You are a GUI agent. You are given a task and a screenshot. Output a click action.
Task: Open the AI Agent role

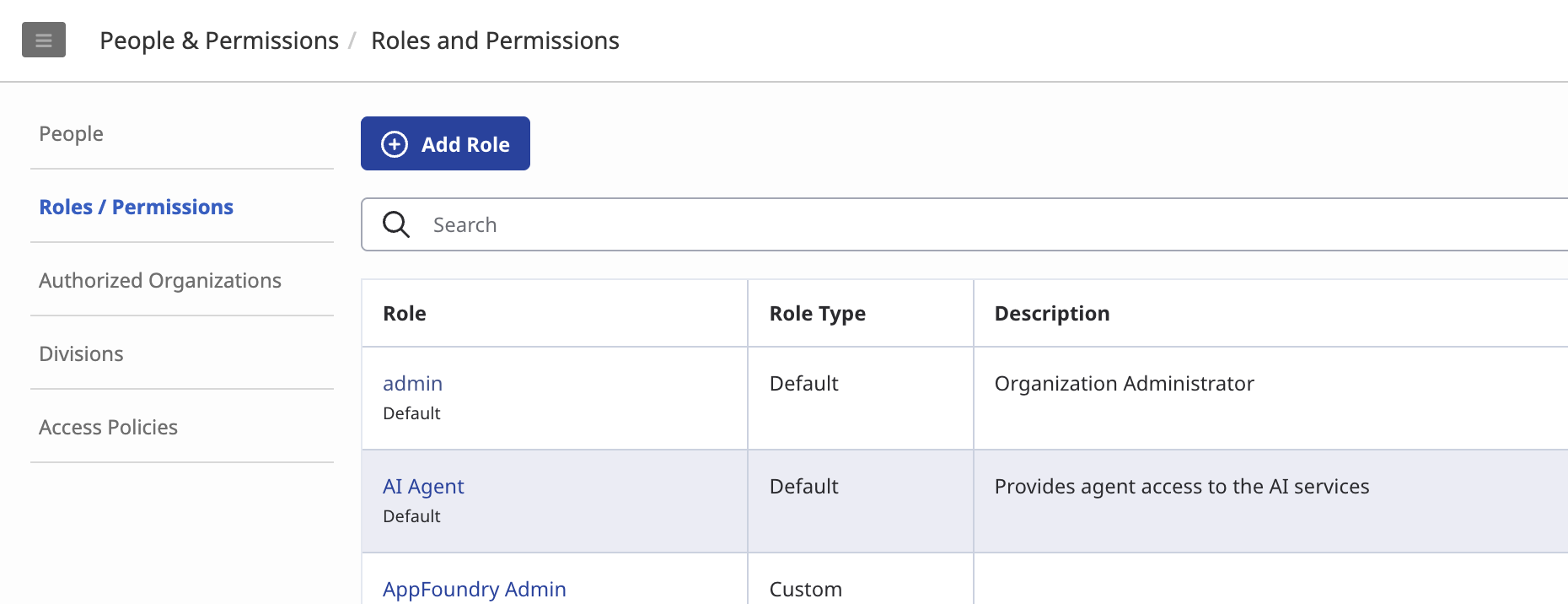423,486
